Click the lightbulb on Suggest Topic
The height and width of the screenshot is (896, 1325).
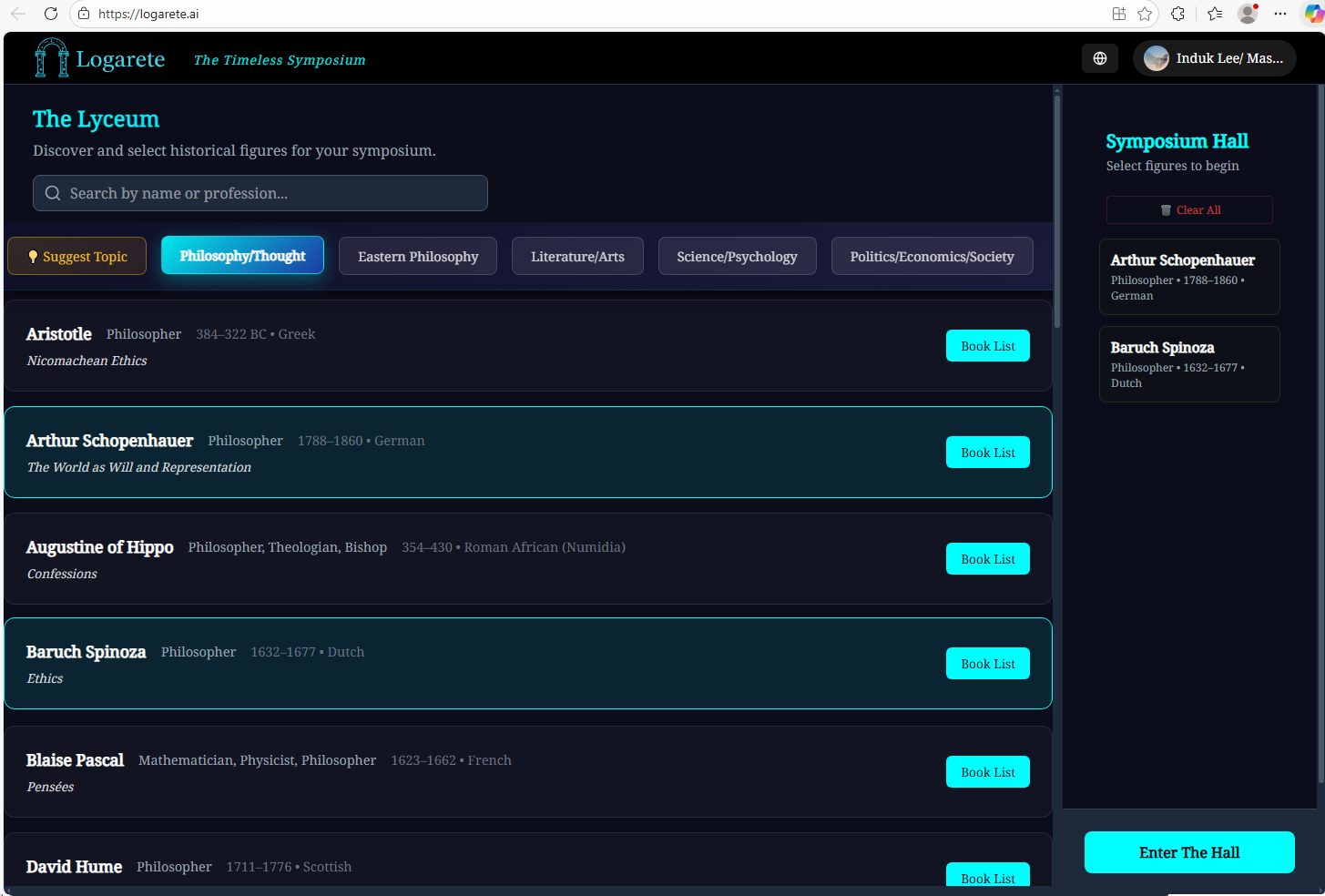[x=32, y=256]
